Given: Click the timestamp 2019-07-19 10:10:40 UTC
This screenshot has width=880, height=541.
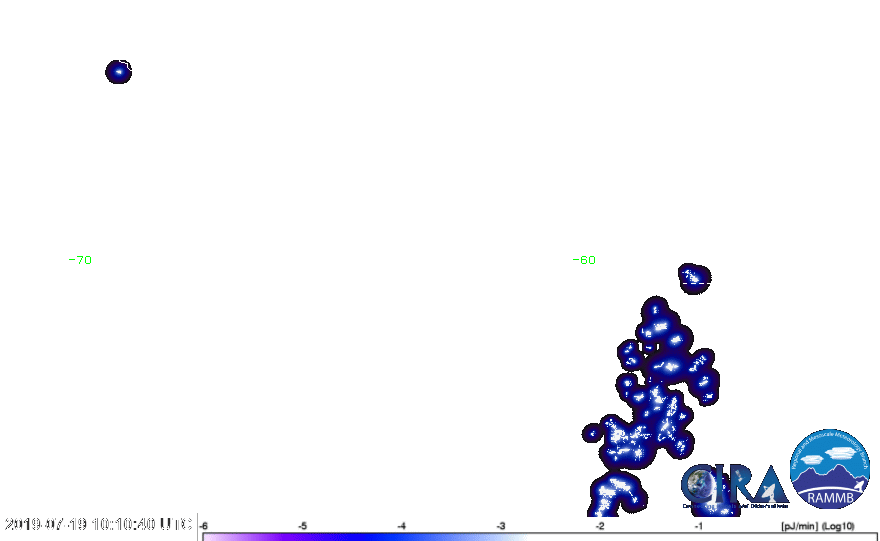Looking at the screenshot, I should [98, 524].
